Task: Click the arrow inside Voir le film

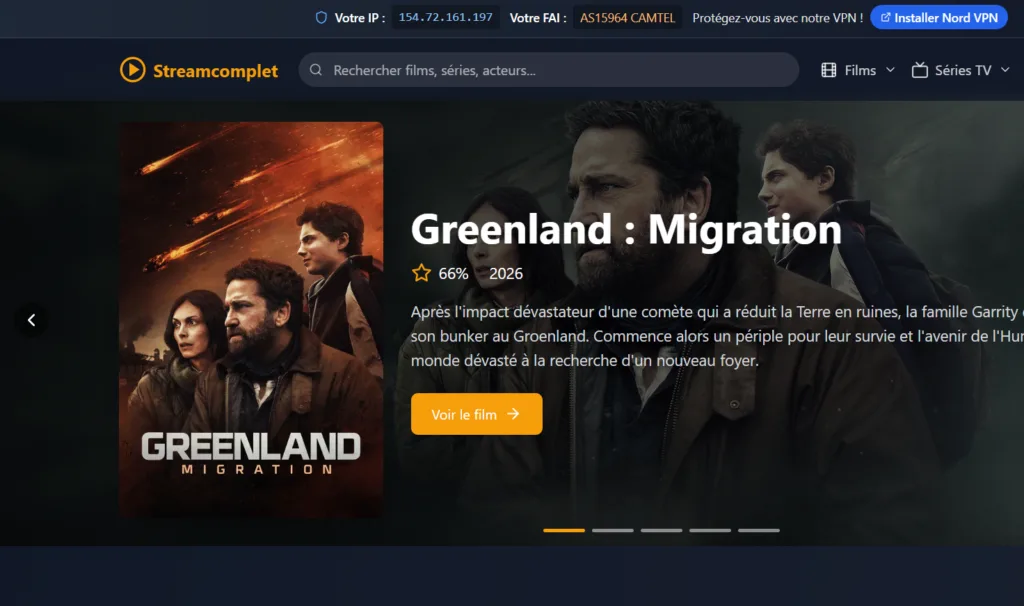Action: 513,413
